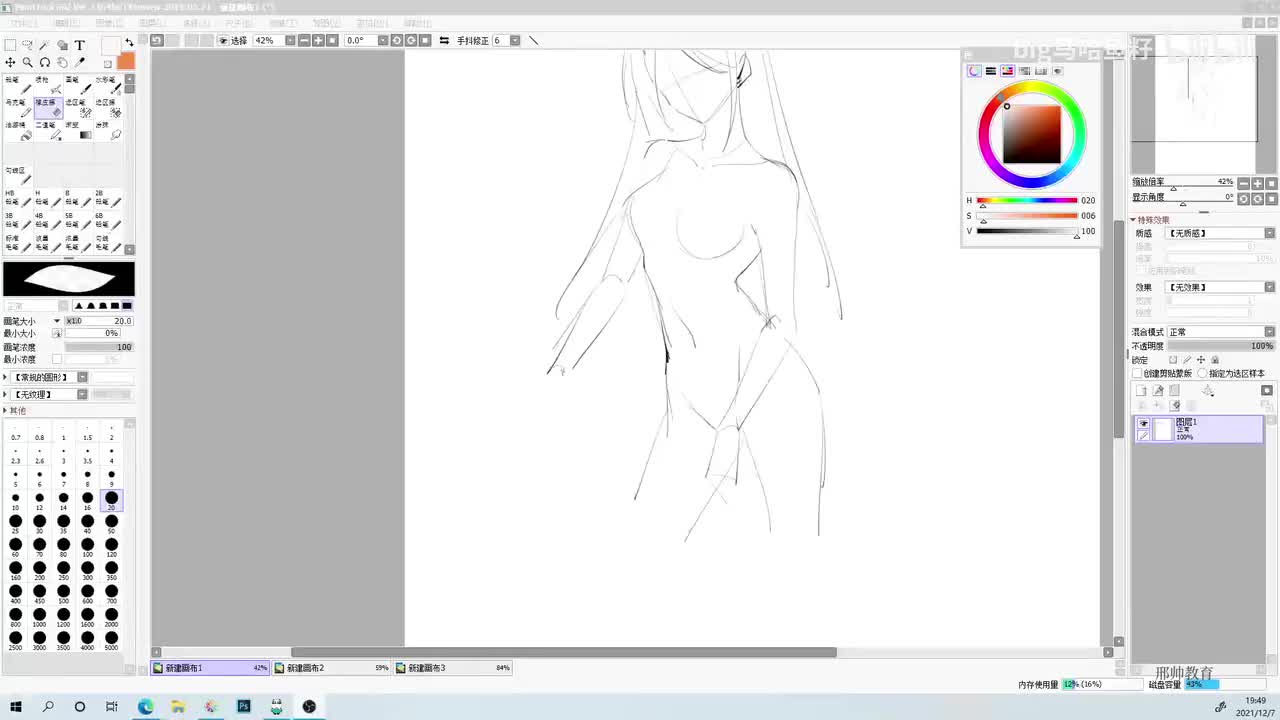Zoom in canvas with toolbar plus button
This screenshot has height=720, width=1280.
318,40
